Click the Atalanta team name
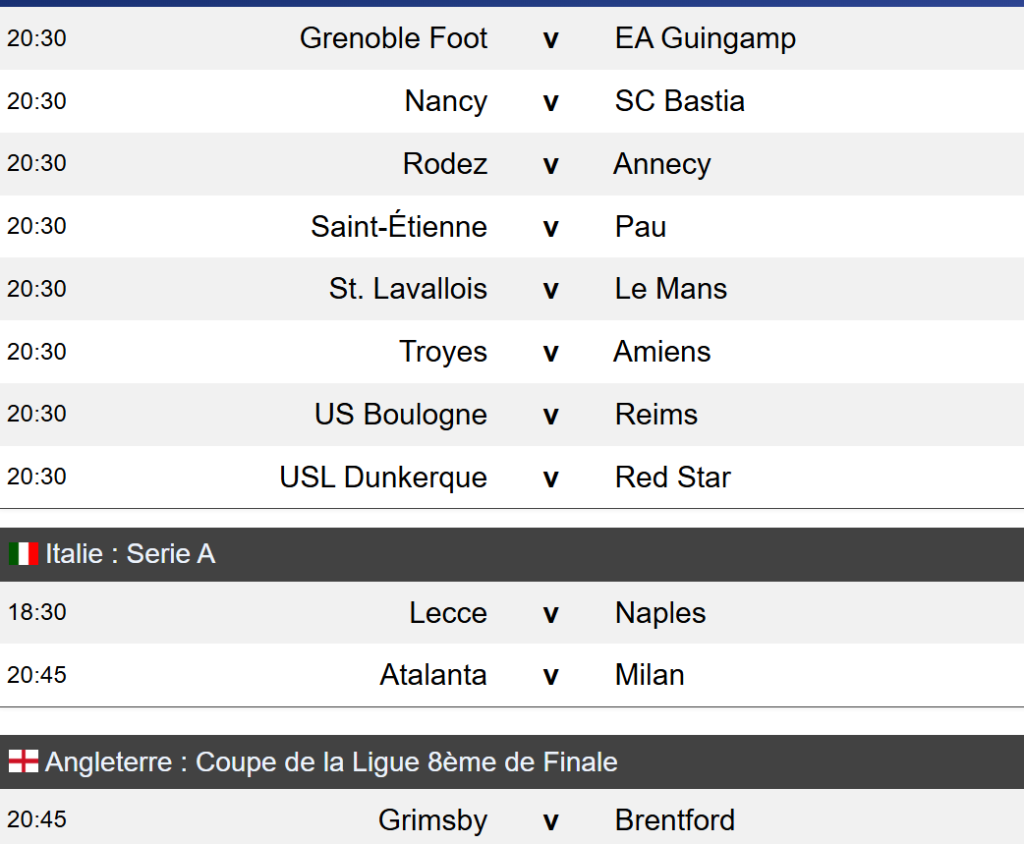The height and width of the screenshot is (844, 1024). pos(433,675)
